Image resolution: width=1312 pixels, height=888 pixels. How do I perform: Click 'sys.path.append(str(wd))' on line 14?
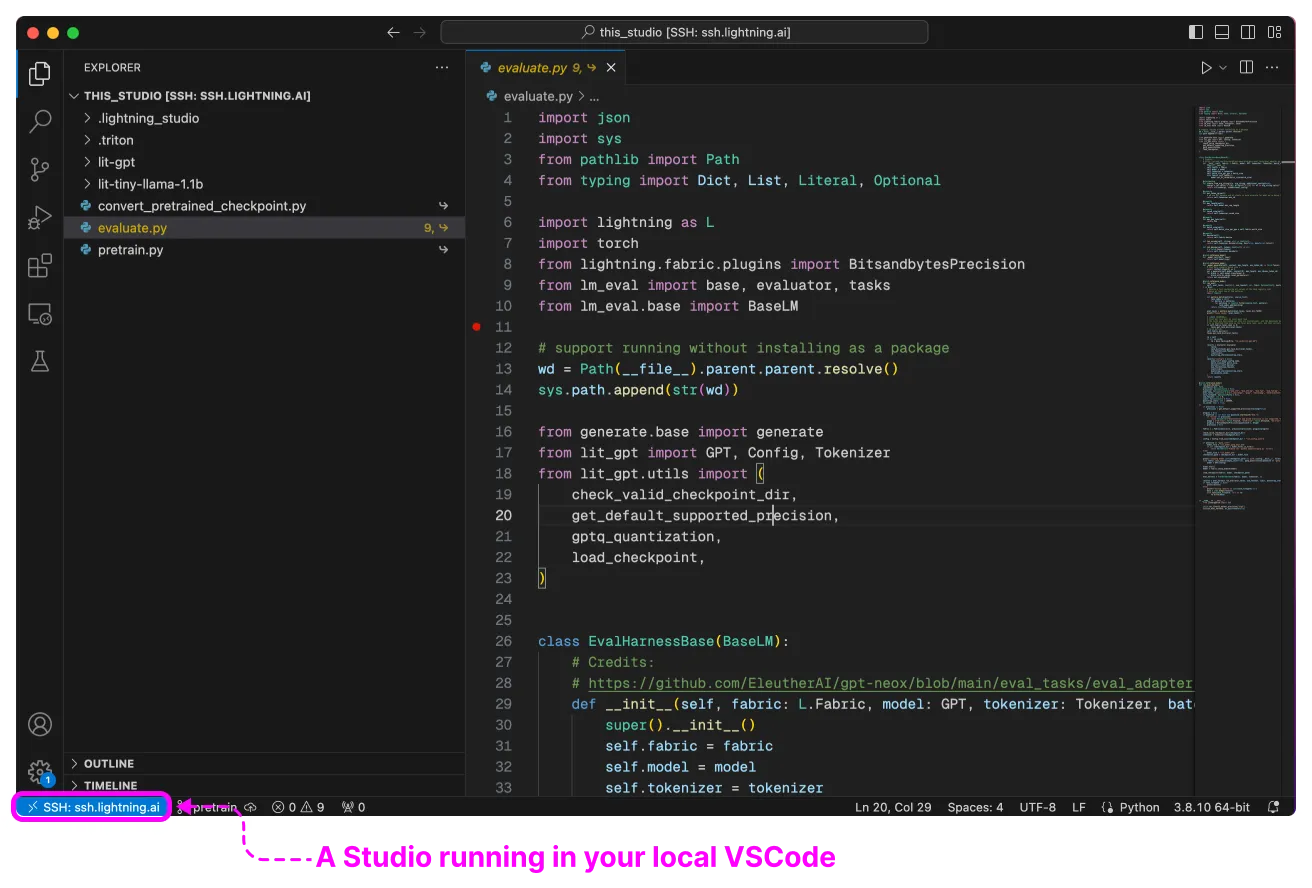(638, 390)
